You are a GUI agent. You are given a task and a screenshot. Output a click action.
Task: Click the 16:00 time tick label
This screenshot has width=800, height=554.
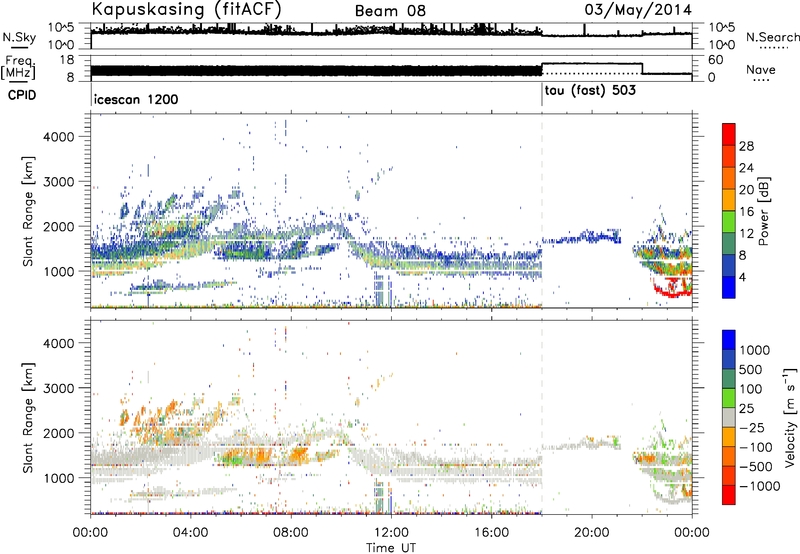[x=491, y=533]
